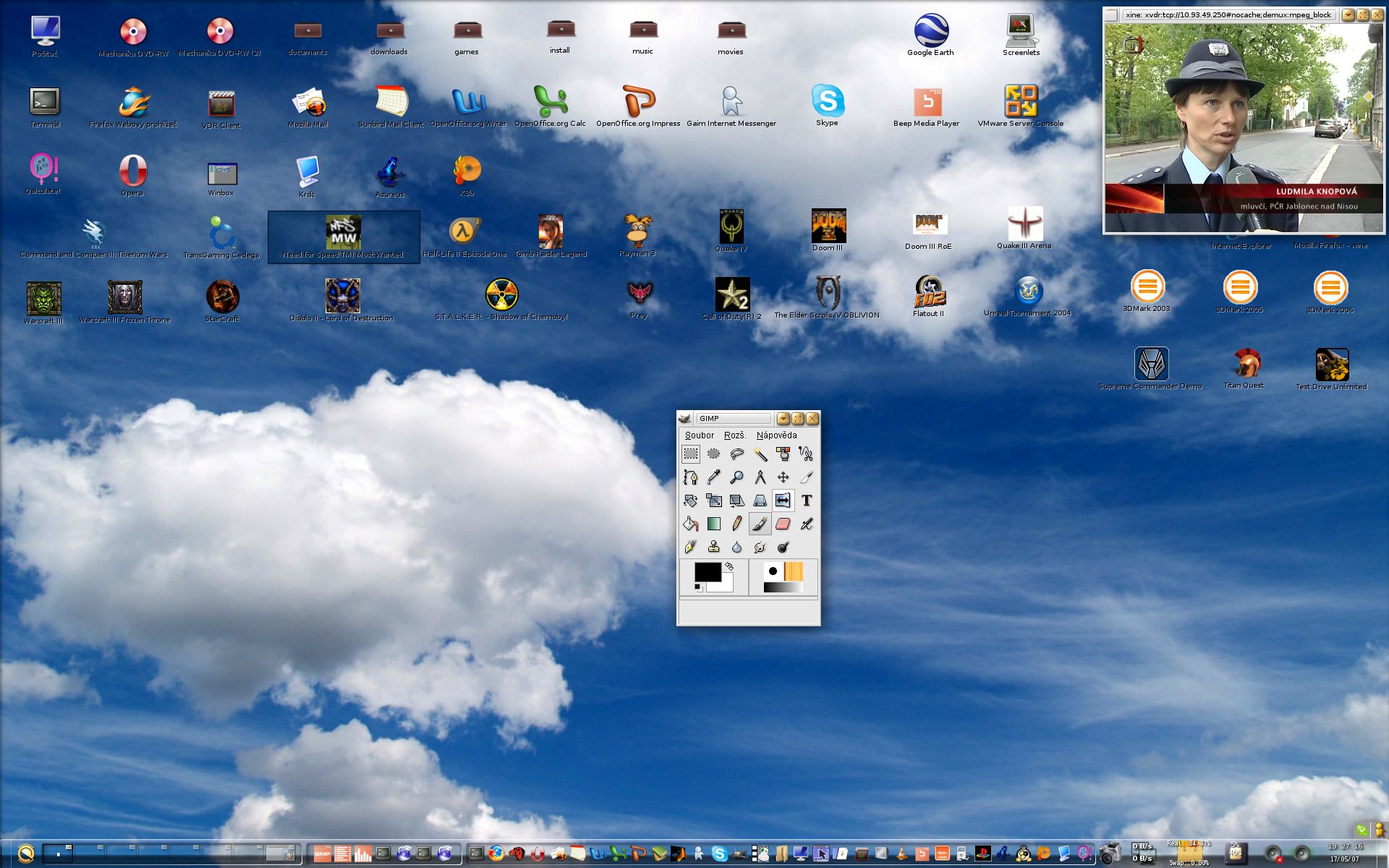Pick the Move tool in GIMP
The image size is (1389, 868).
coord(783,477)
